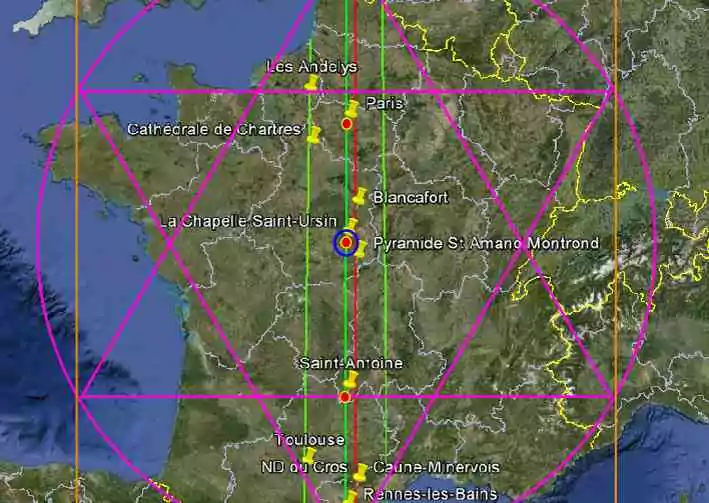Click the blue-circled red center marker
Image resolution: width=709 pixels, height=503 pixels.
coord(346,243)
